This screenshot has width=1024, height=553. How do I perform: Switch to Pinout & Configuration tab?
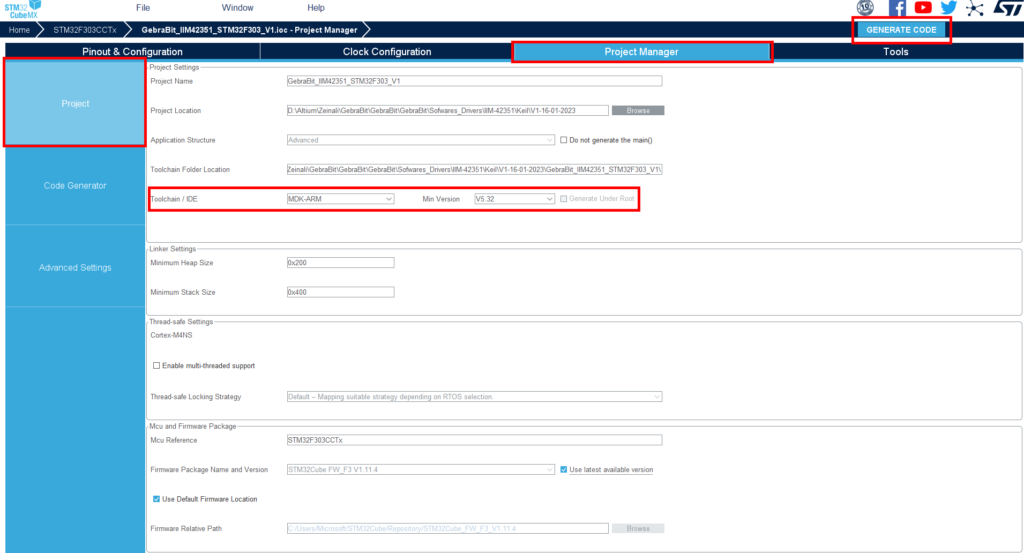point(132,52)
